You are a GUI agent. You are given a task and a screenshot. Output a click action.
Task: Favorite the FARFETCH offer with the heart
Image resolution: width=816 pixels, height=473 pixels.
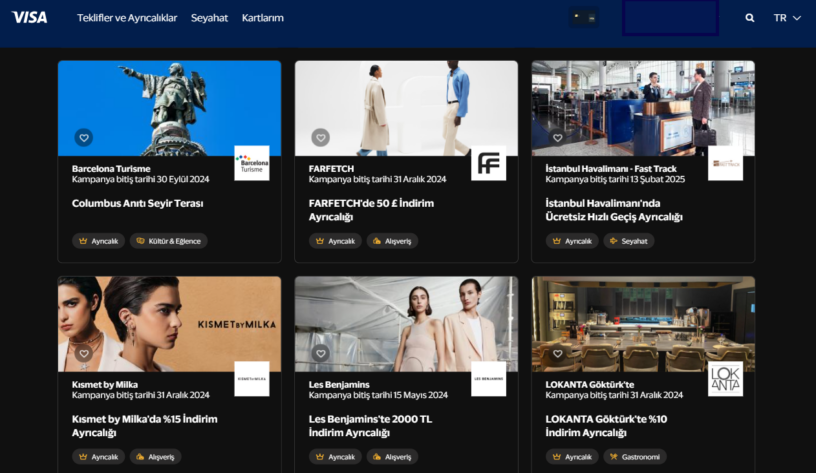321,137
